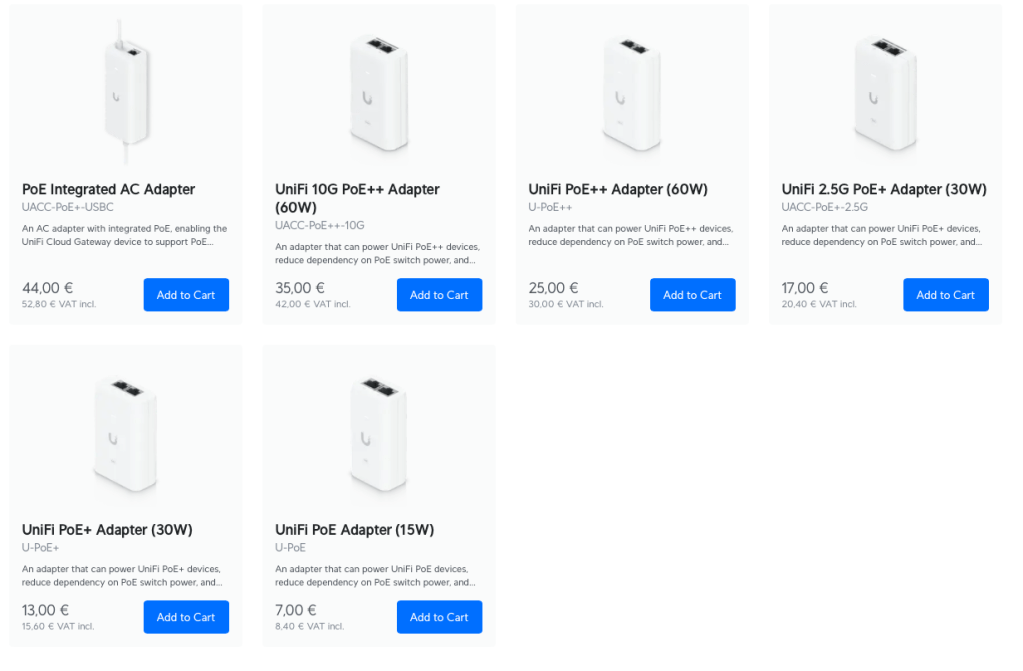Click the UACC-PoE+-USBC model label

point(67,208)
